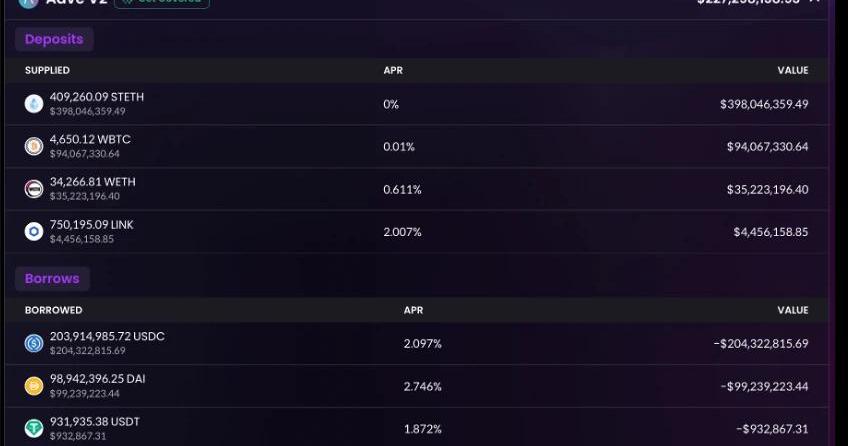848x446 pixels.
Task: Click the collateral badge next to Aave V2
Action: [162, 3]
